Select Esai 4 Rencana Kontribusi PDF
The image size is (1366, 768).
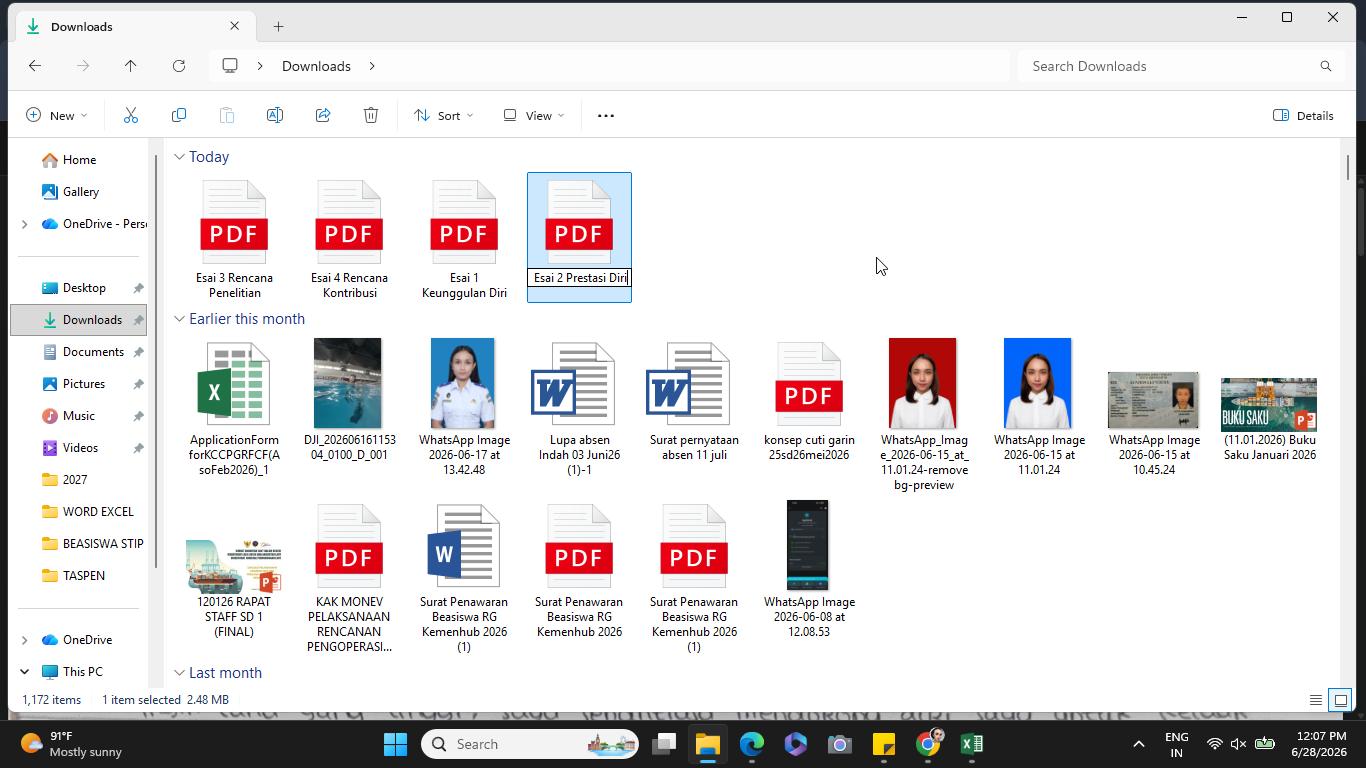click(x=349, y=239)
